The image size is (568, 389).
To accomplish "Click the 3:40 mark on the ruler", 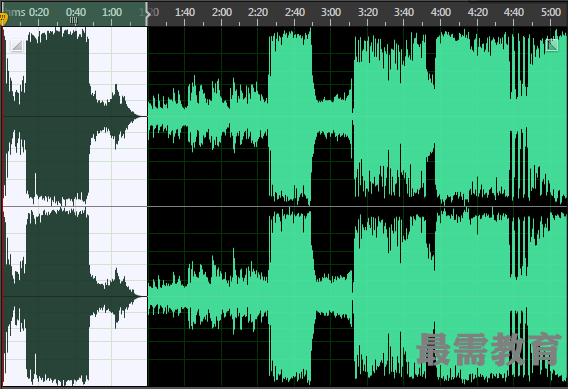I will 404,12.
